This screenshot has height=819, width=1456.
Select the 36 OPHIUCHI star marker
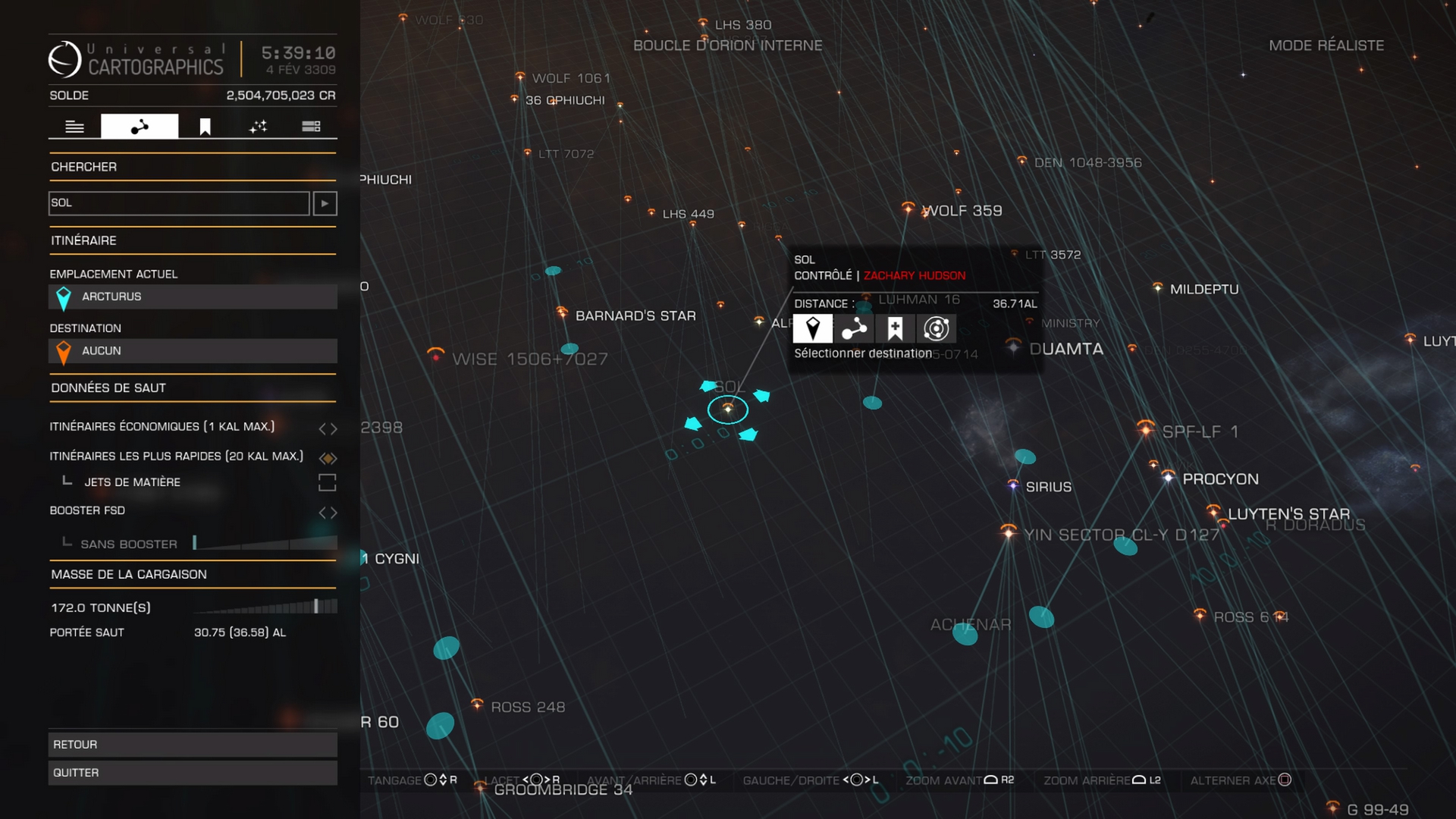click(515, 99)
